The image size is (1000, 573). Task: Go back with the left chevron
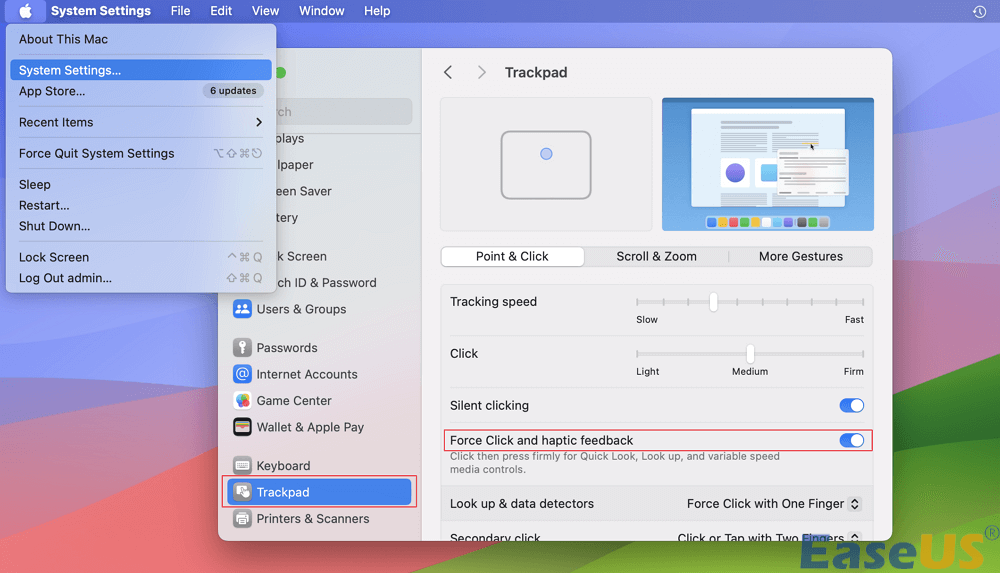point(448,72)
